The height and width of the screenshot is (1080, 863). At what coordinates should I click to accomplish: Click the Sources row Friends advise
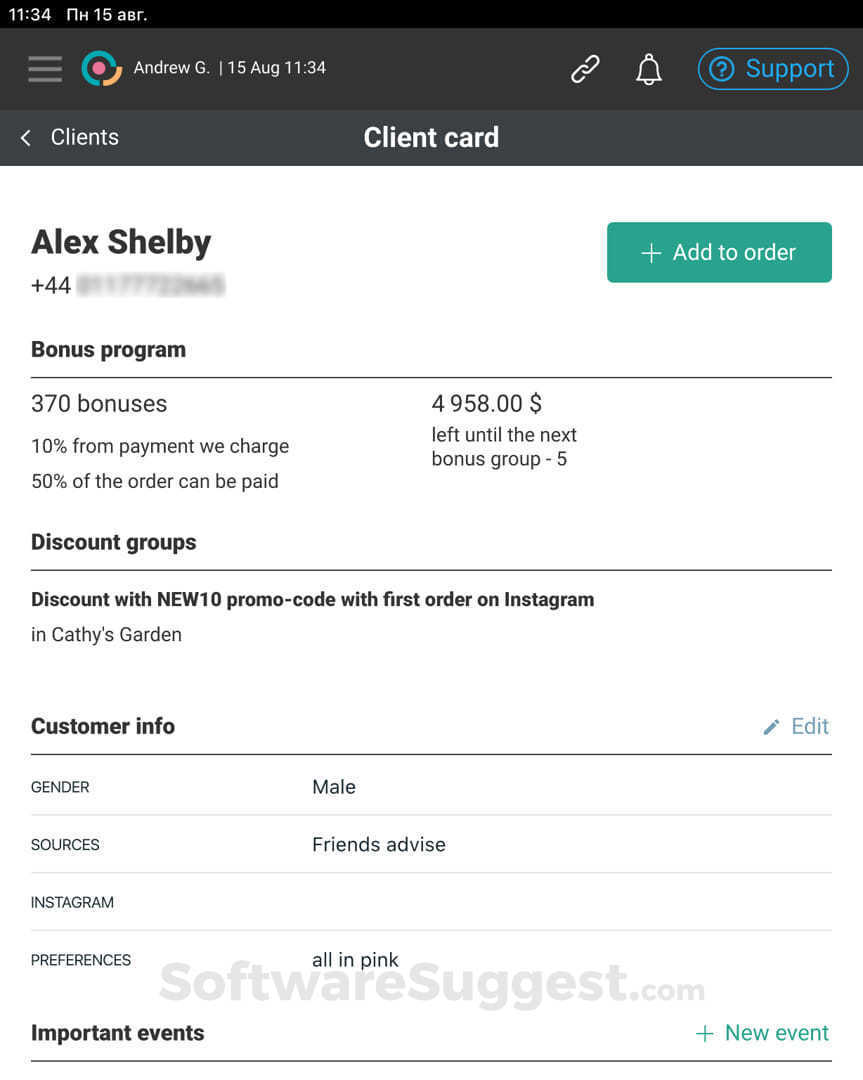[x=378, y=845]
